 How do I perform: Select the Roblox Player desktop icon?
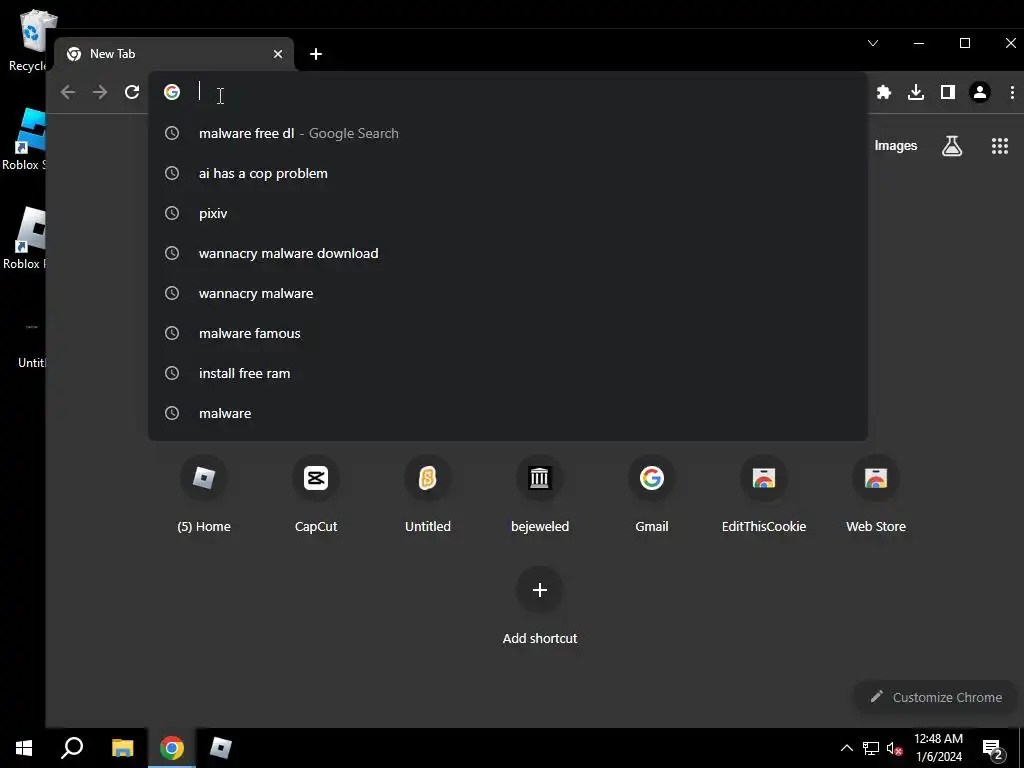pos(24,238)
